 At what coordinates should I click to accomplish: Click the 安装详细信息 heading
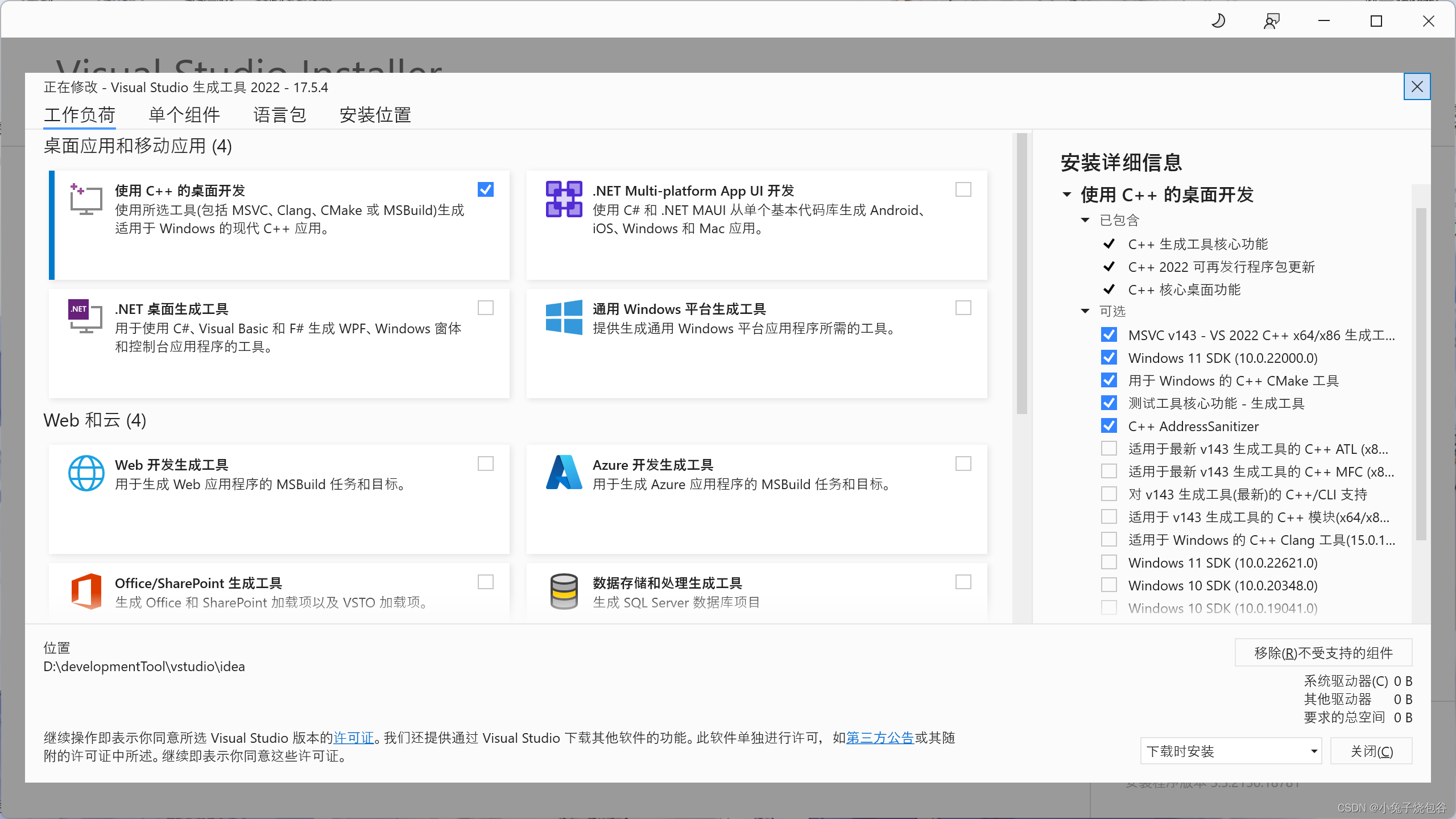(x=1121, y=163)
